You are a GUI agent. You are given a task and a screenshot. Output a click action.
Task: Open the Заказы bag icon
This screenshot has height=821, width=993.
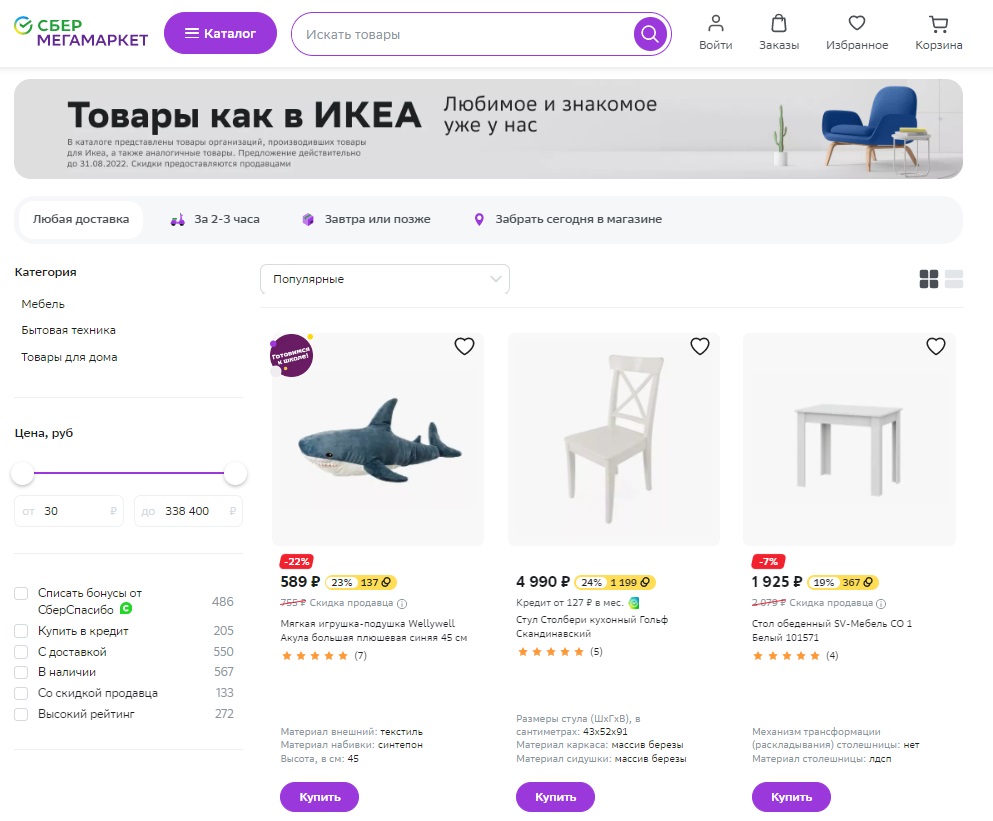(779, 23)
